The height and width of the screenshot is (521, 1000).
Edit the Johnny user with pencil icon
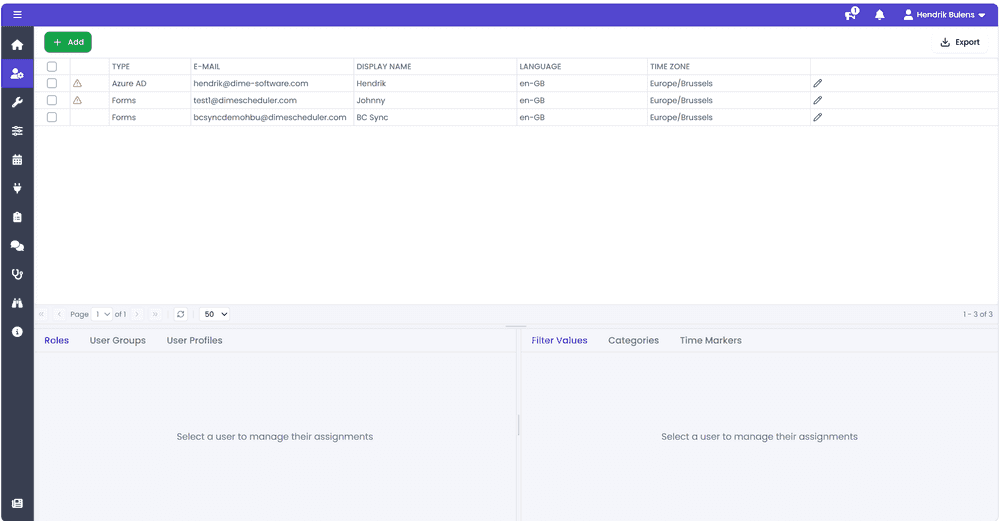[818, 100]
